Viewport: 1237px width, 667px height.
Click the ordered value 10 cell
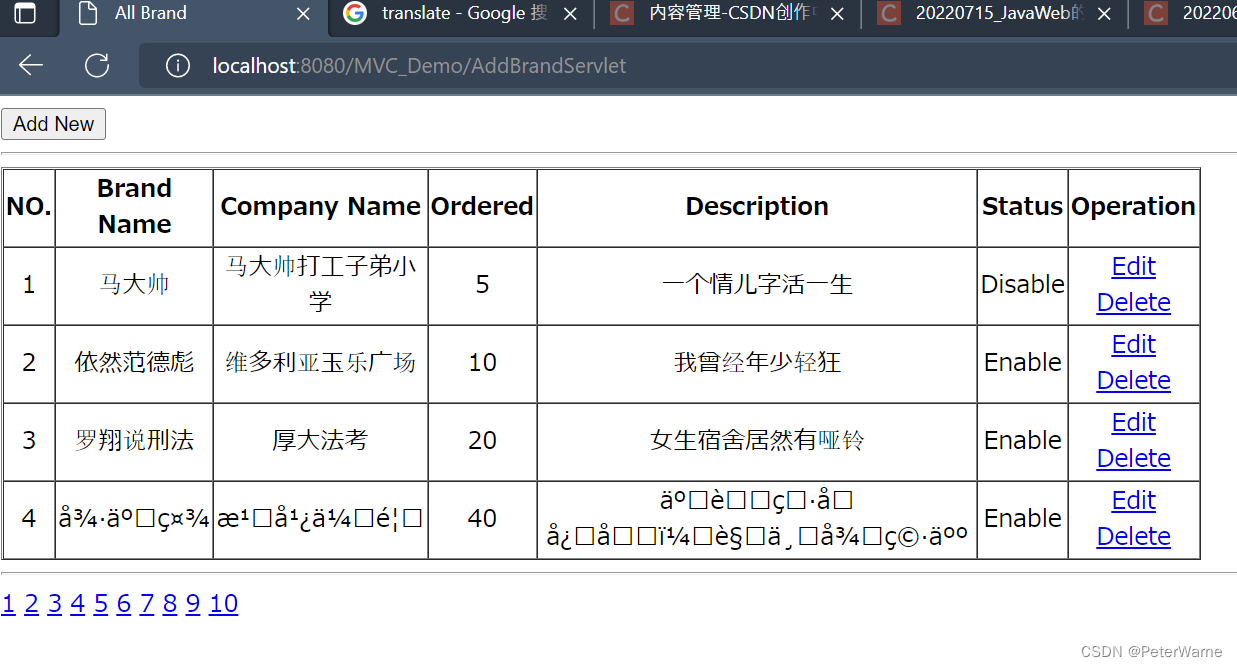[482, 363]
